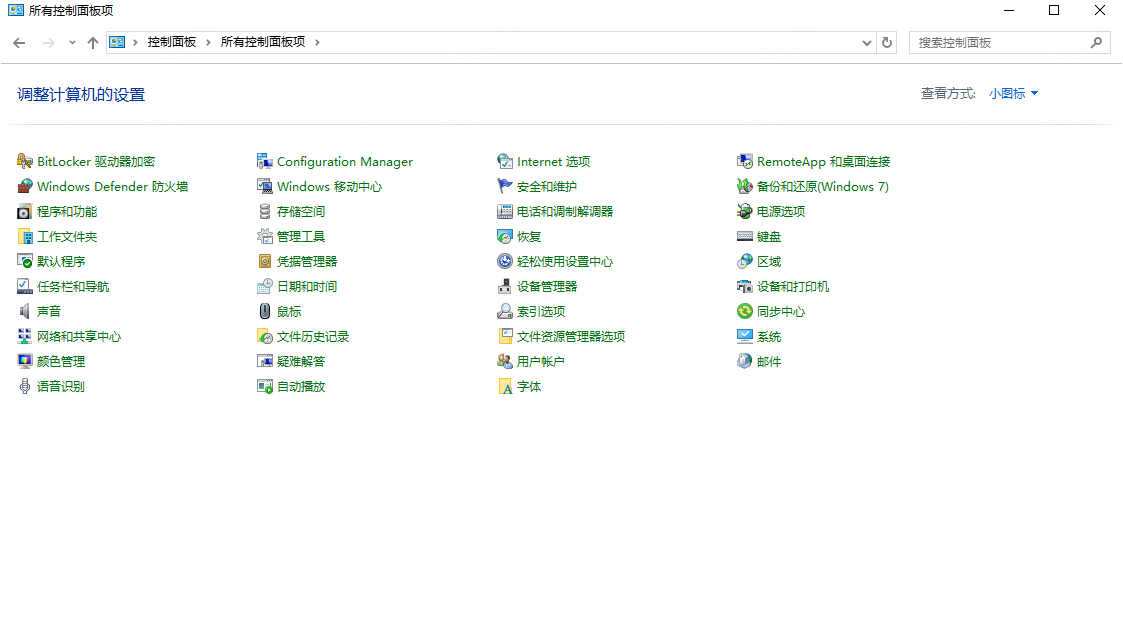Open the 设备管理器 icon
Image resolution: width=1123 pixels, height=628 pixels.
click(505, 286)
